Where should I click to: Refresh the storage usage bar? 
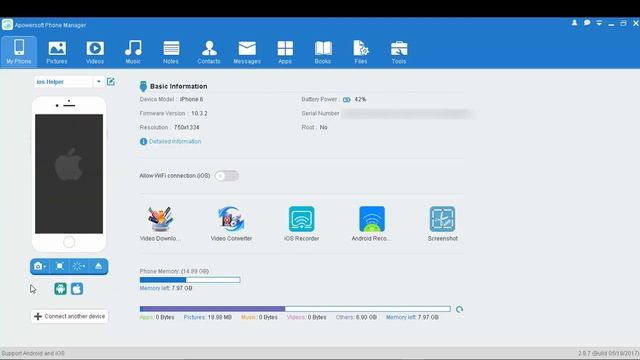[x=460, y=309]
